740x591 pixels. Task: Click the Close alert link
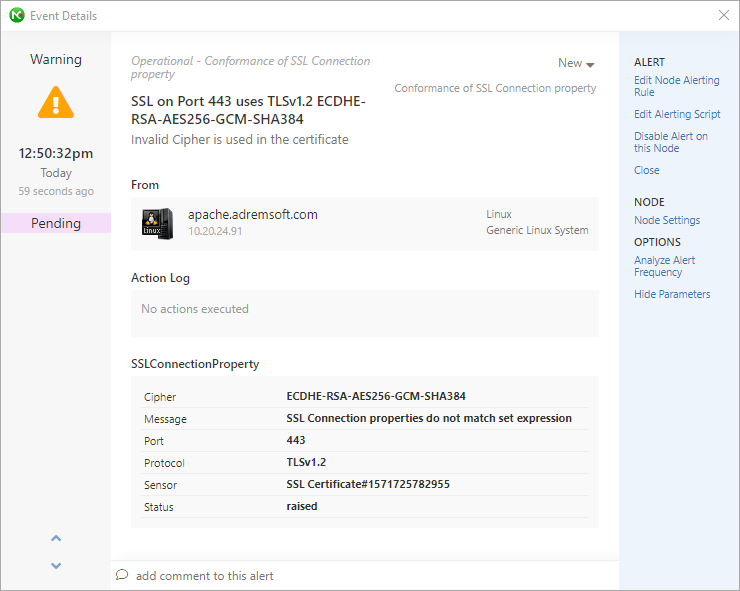647,170
